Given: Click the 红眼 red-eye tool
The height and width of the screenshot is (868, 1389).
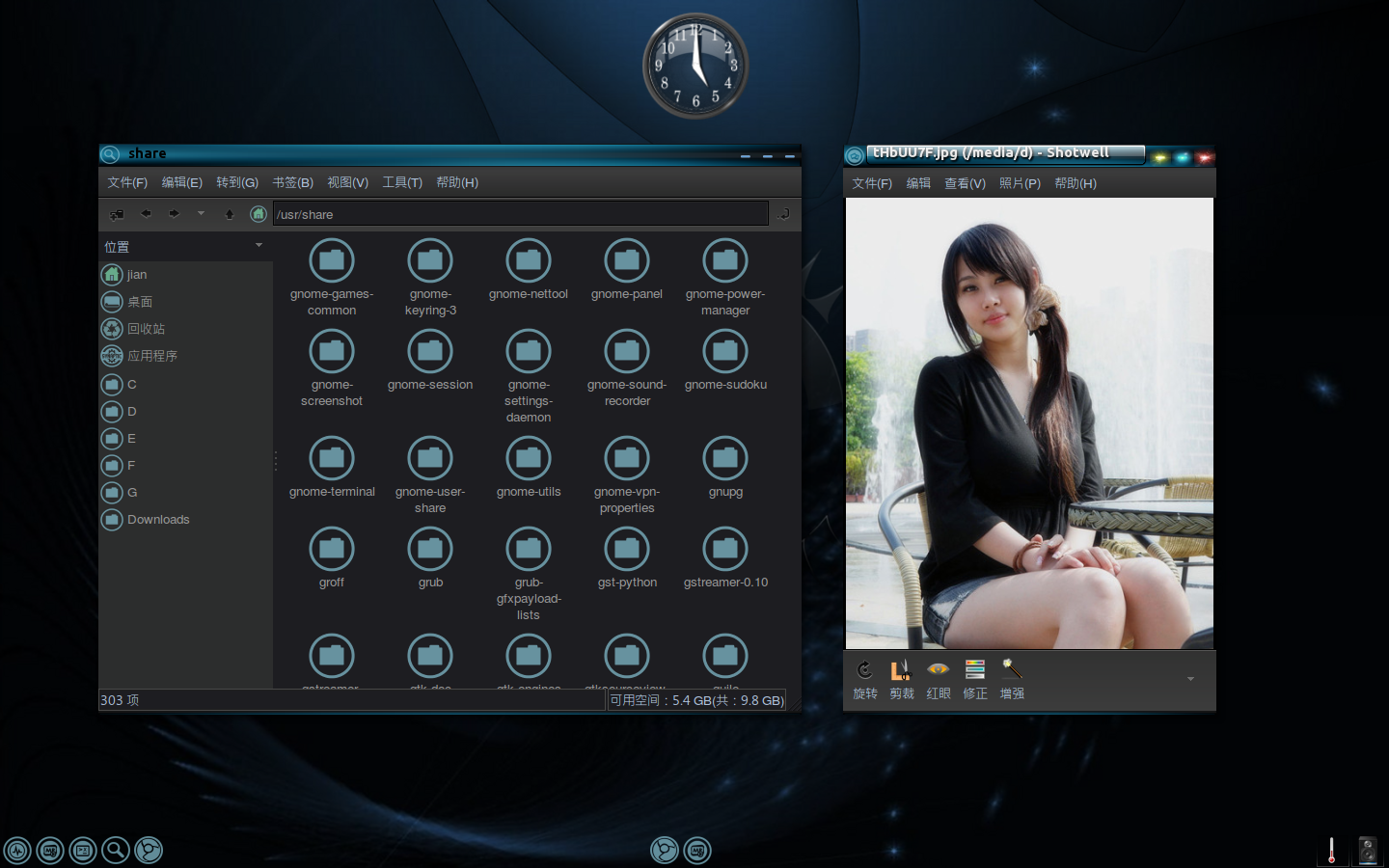Looking at the screenshot, I should click(939, 680).
